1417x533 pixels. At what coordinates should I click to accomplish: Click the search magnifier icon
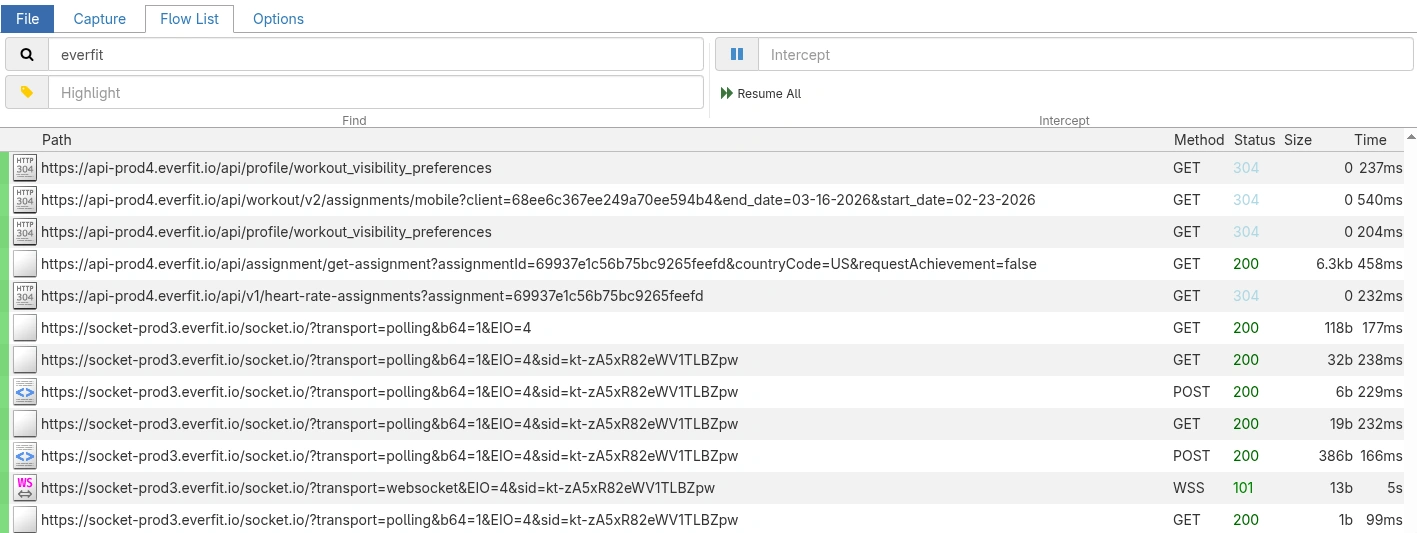click(x=27, y=55)
